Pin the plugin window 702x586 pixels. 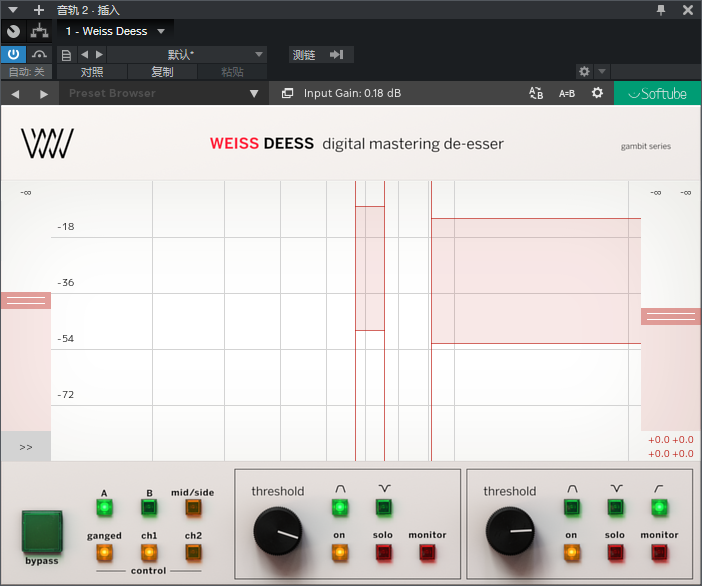661,9
